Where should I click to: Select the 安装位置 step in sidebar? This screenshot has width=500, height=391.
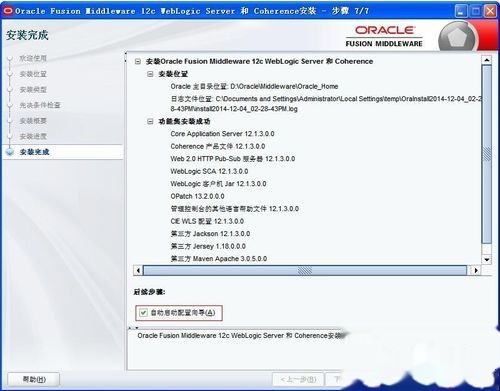(33, 74)
